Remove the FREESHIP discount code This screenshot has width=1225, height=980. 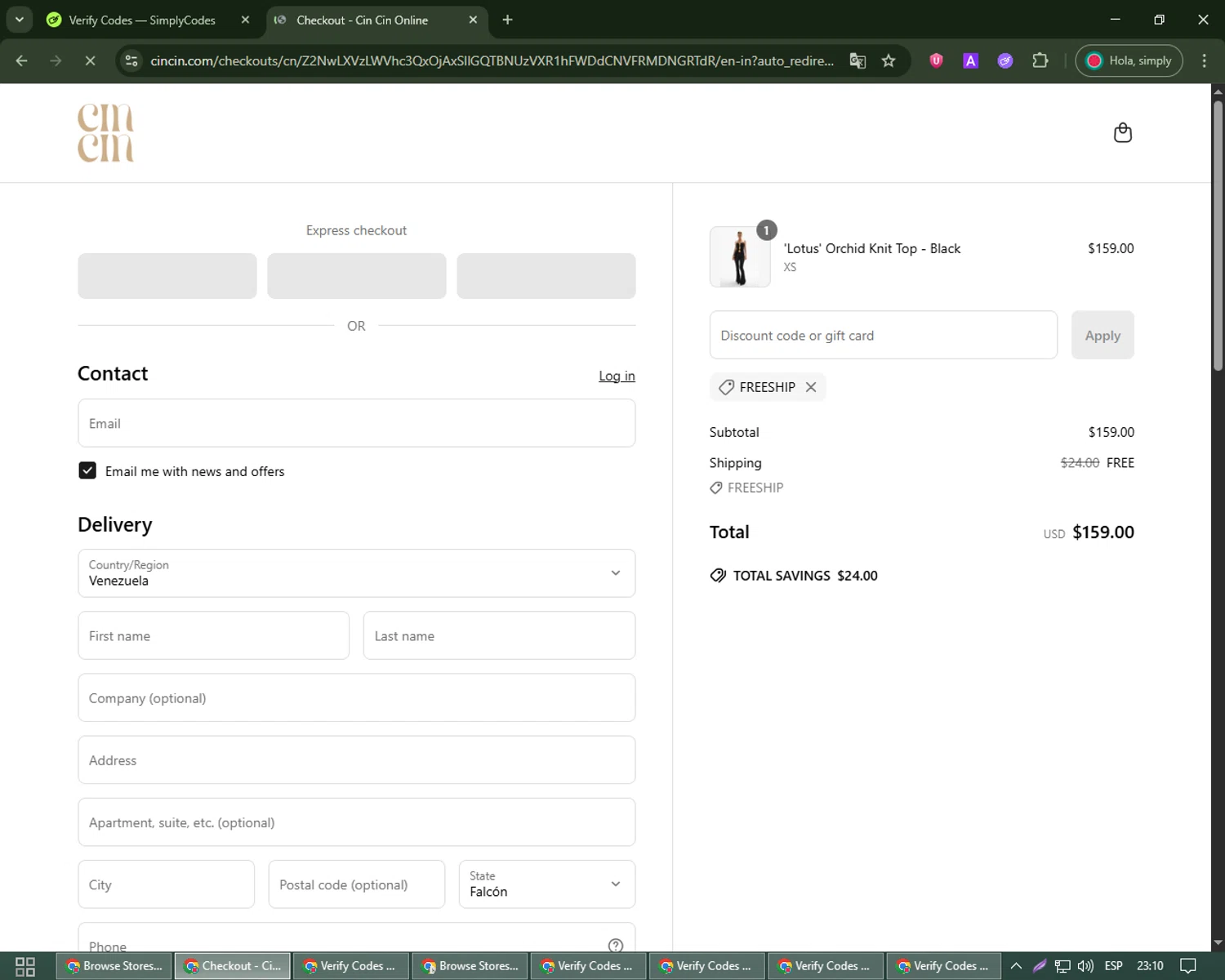[811, 387]
